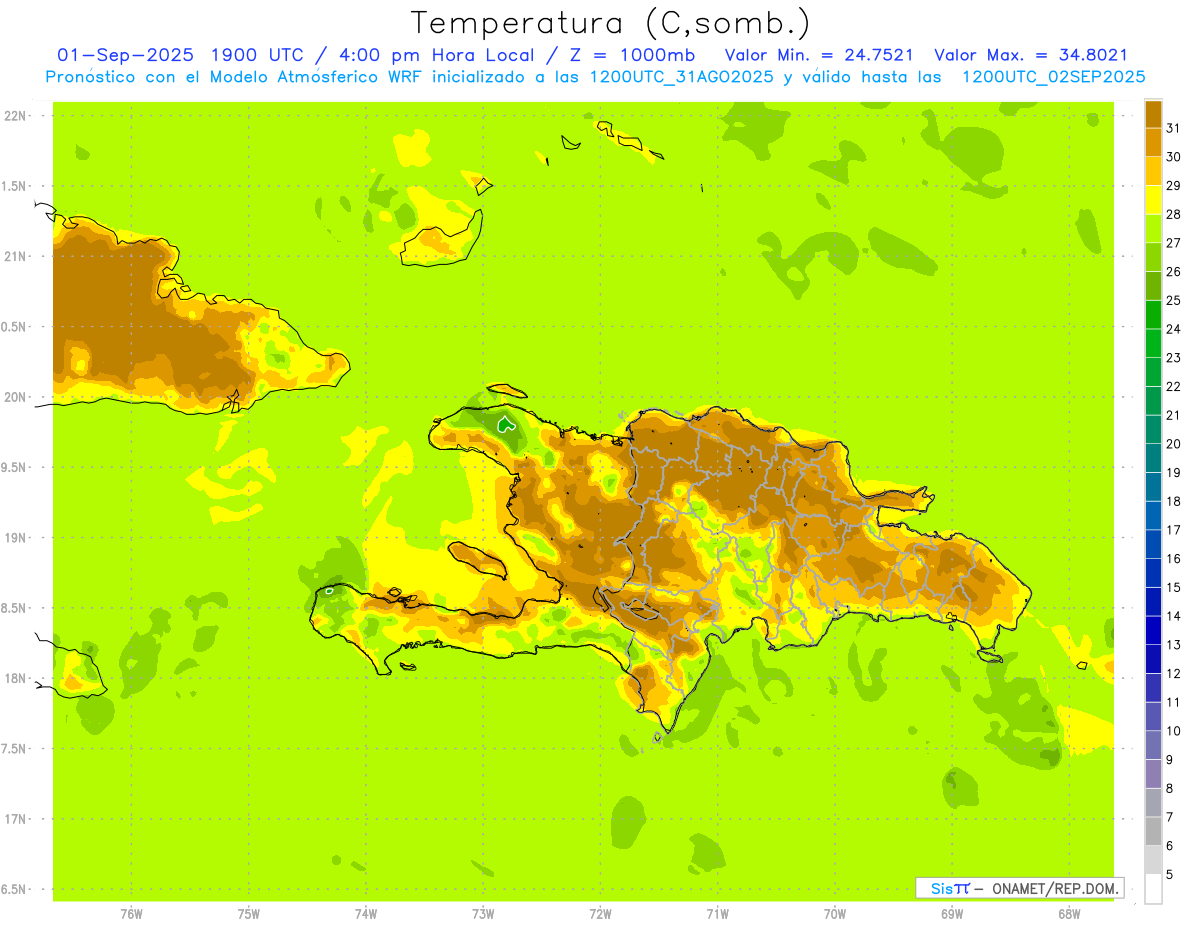Viewport: 1200px width, 927px height.
Task: Click the '29' value on color scale
Action: [1174, 185]
